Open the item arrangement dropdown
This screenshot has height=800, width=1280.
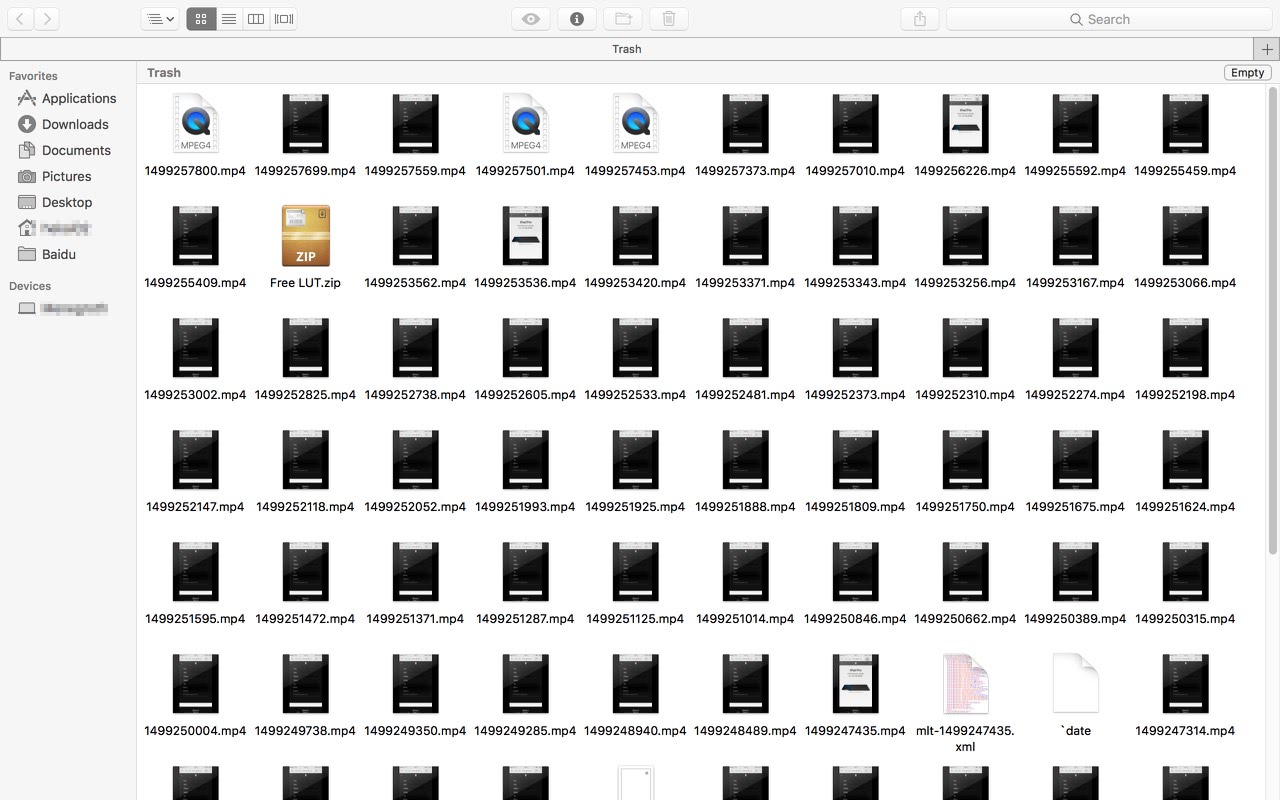point(159,19)
